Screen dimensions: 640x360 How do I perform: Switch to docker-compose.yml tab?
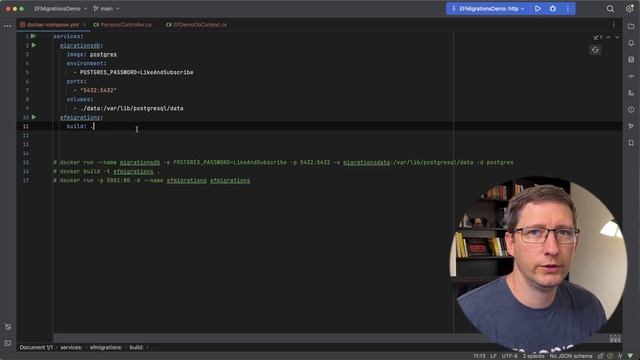52,25
